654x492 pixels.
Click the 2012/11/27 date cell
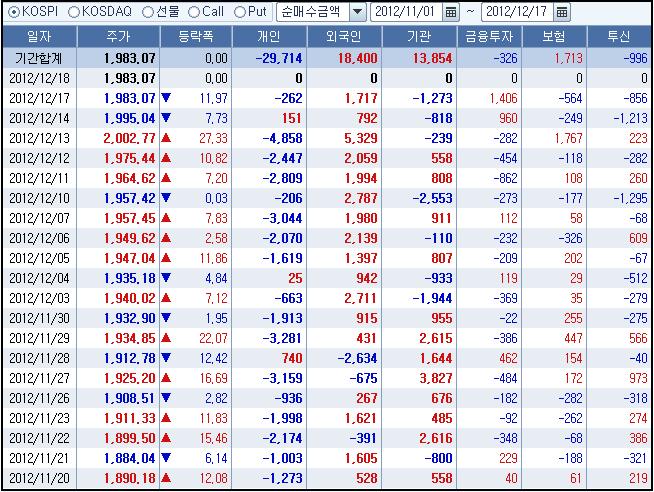point(40,379)
